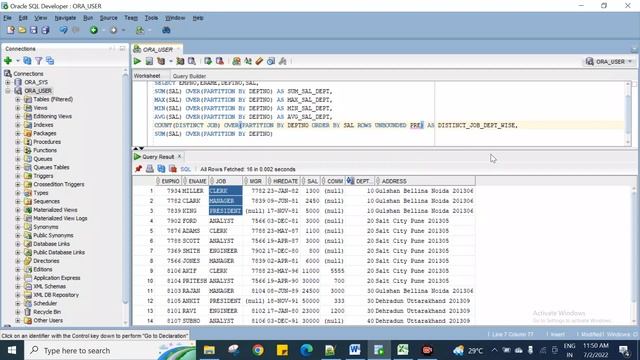The width and height of the screenshot is (640, 360).
Task: Click the Open folder toolbar icon
Action: pyautogui.click(x=22, y=30)
